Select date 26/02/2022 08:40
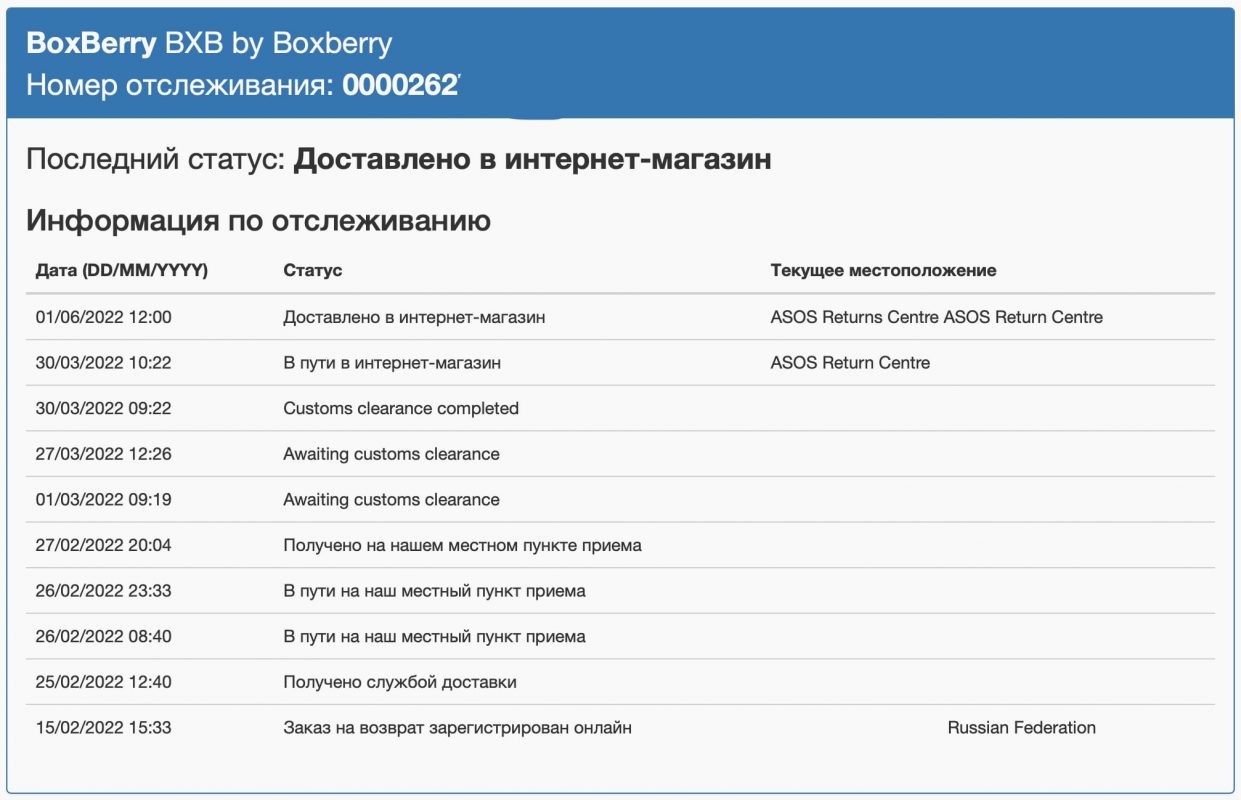Image resolution: width=1241 pixels, height=800 pixels. tap(103, 636)
